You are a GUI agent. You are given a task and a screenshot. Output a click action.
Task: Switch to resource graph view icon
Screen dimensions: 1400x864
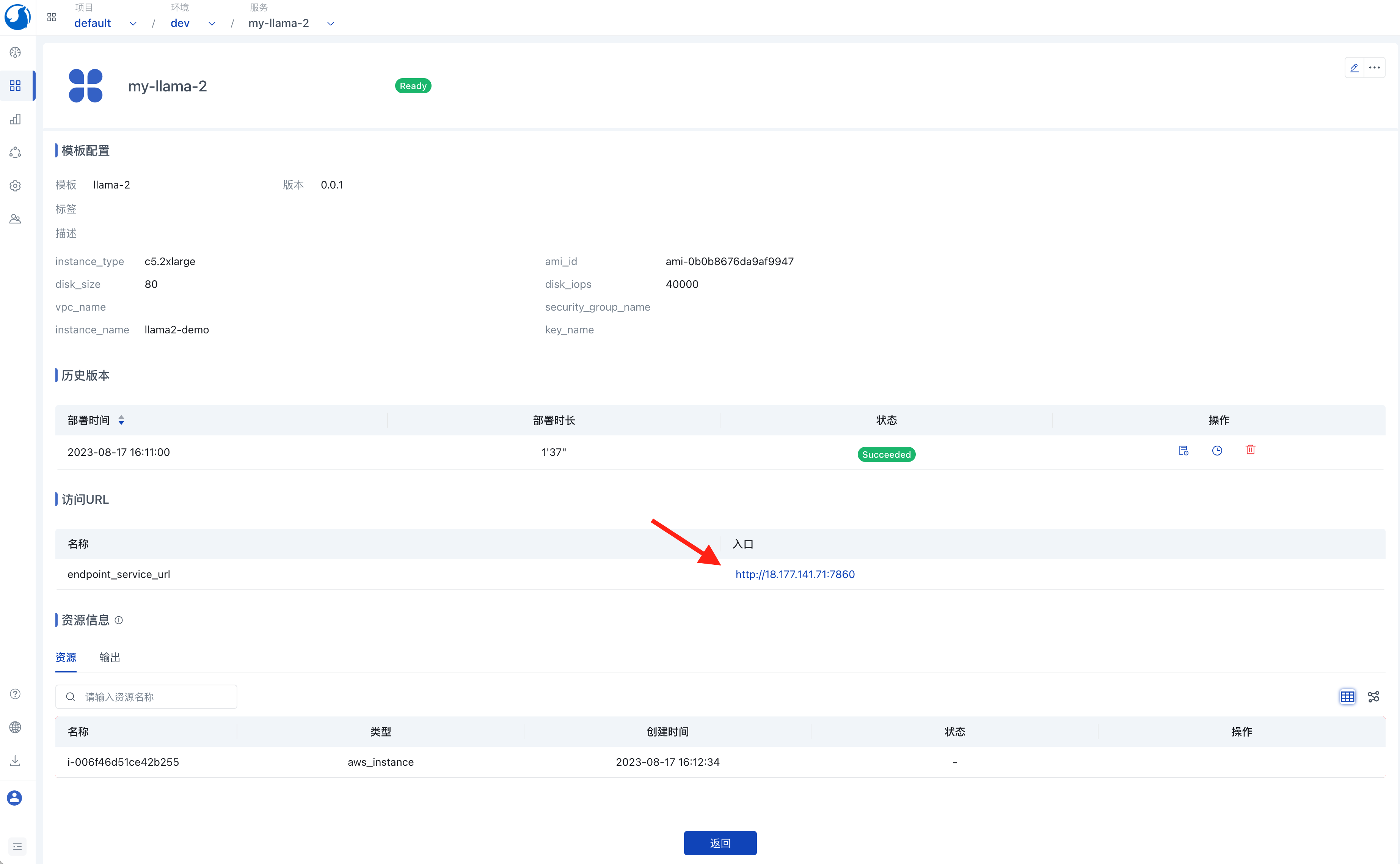point(1374,697)
